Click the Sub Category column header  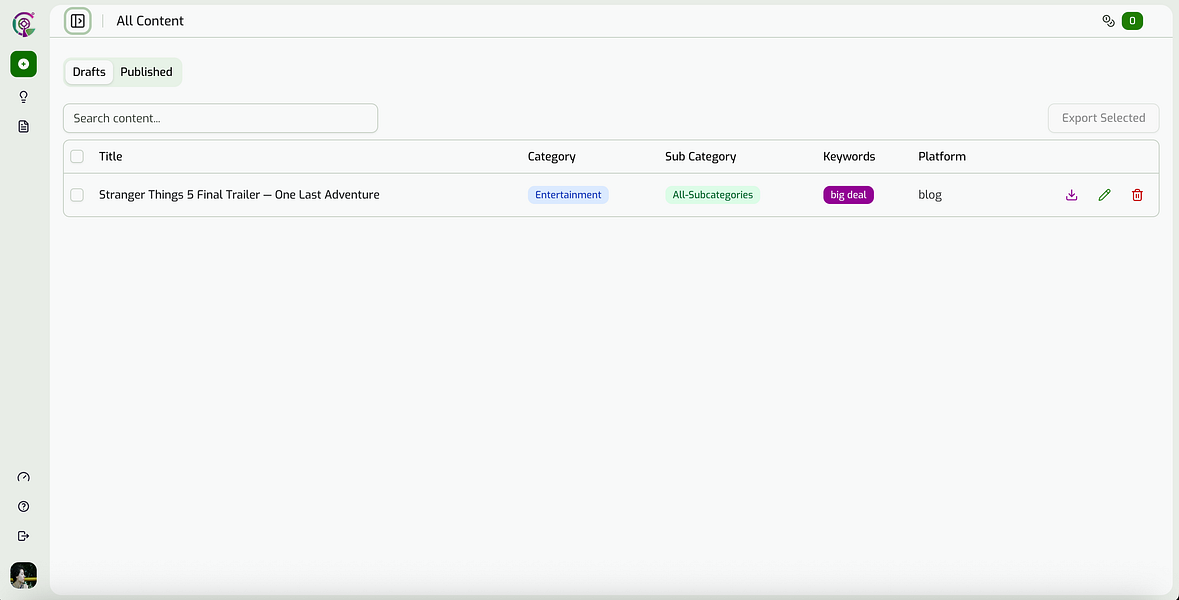(700, 156)
